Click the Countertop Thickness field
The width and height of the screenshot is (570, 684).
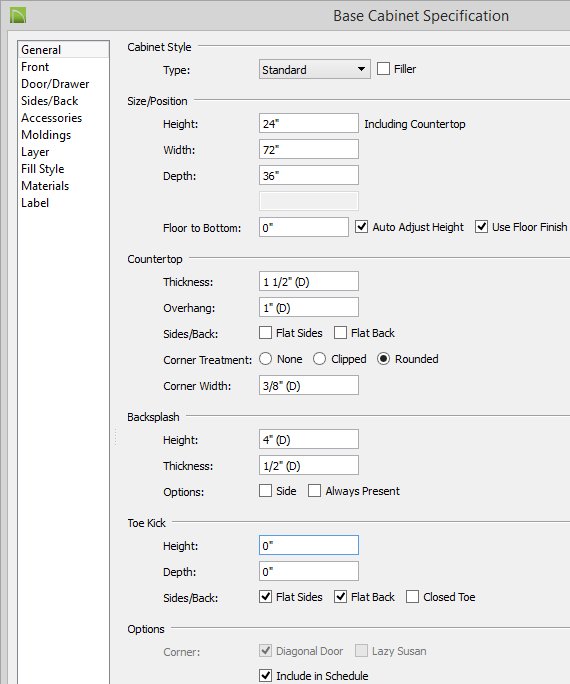(x=309, y=281)
